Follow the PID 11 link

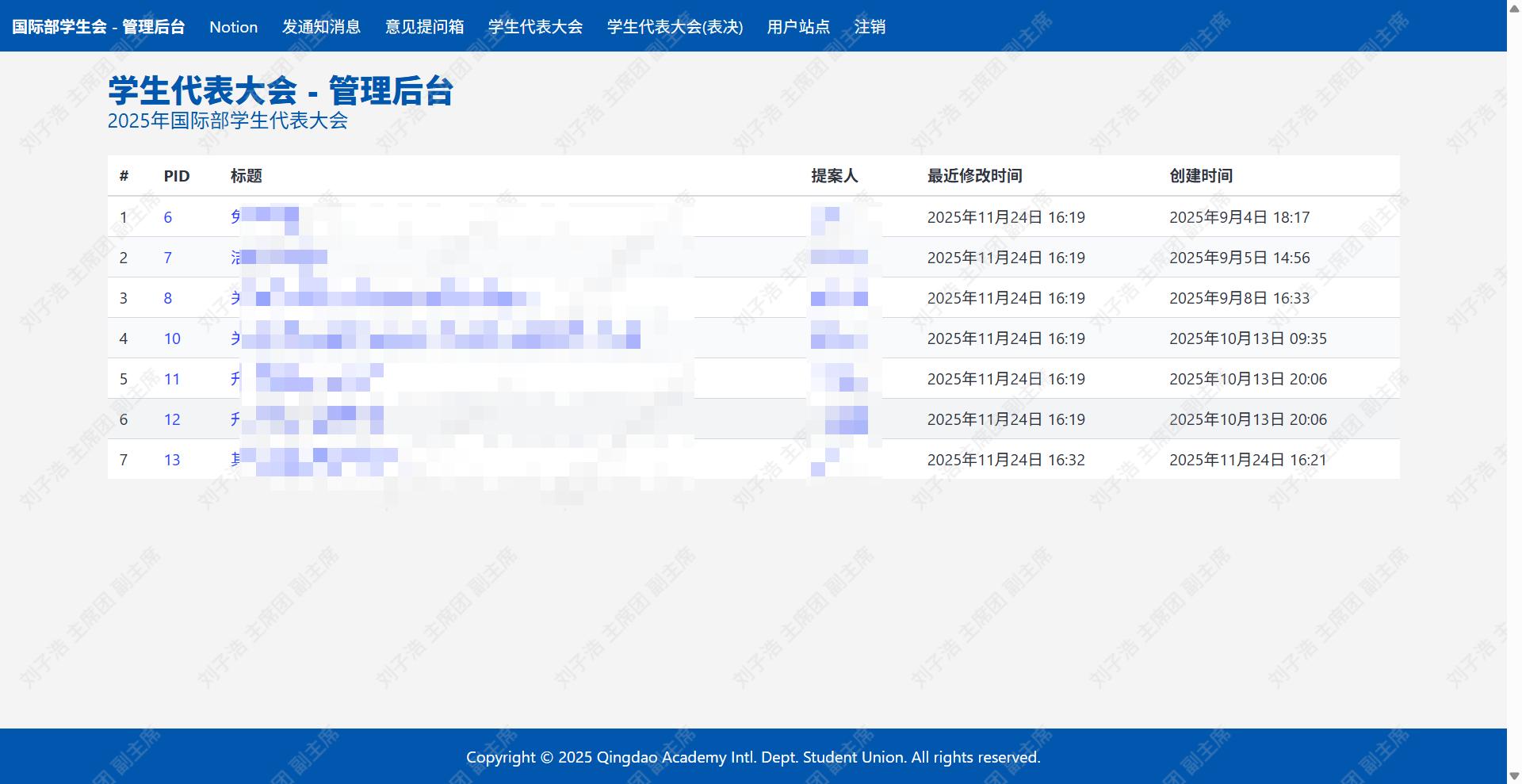[172, 379]
